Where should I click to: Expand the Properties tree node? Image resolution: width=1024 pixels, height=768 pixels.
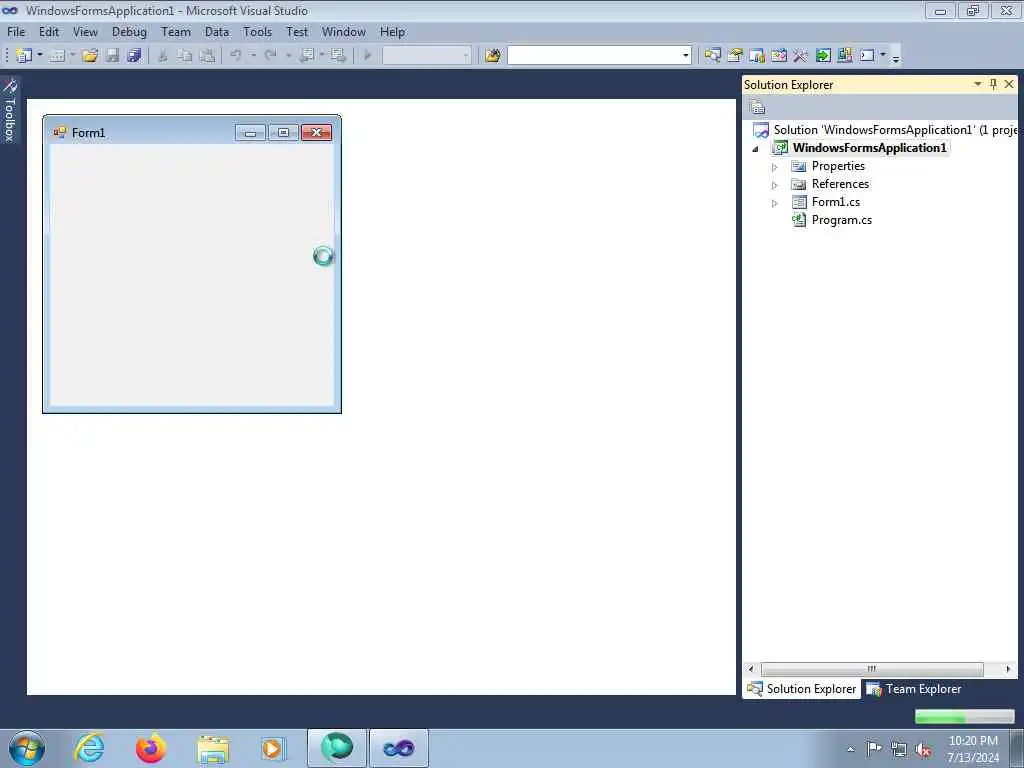[775, 167]
